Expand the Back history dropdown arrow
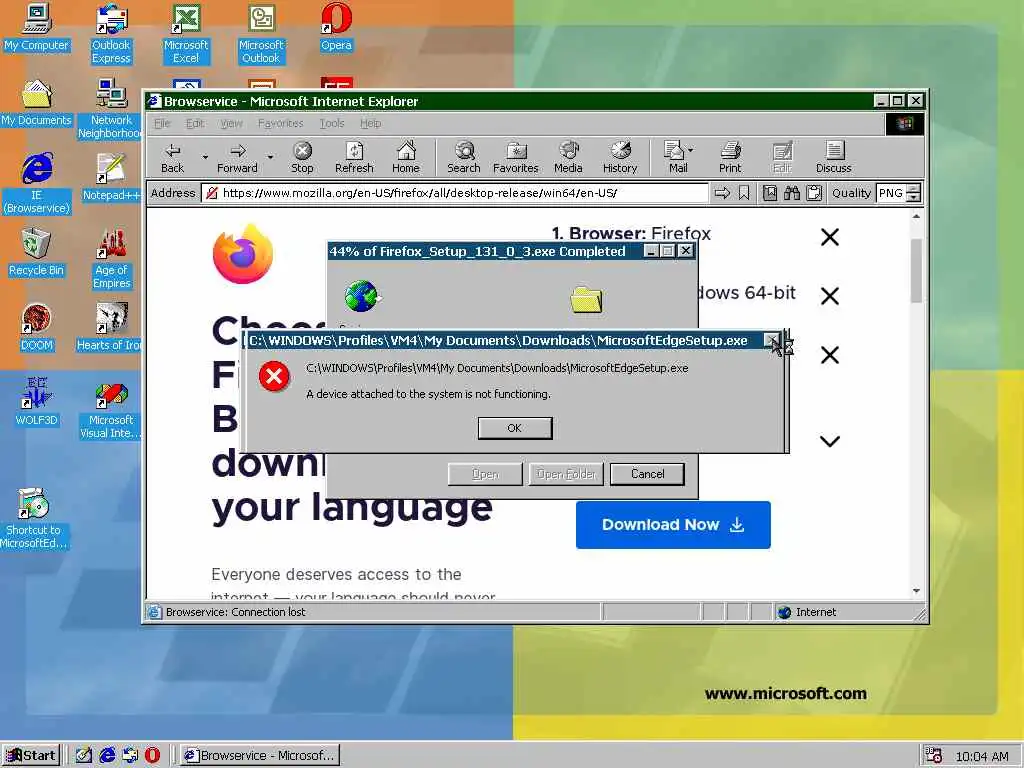 (x=205, y=157)
